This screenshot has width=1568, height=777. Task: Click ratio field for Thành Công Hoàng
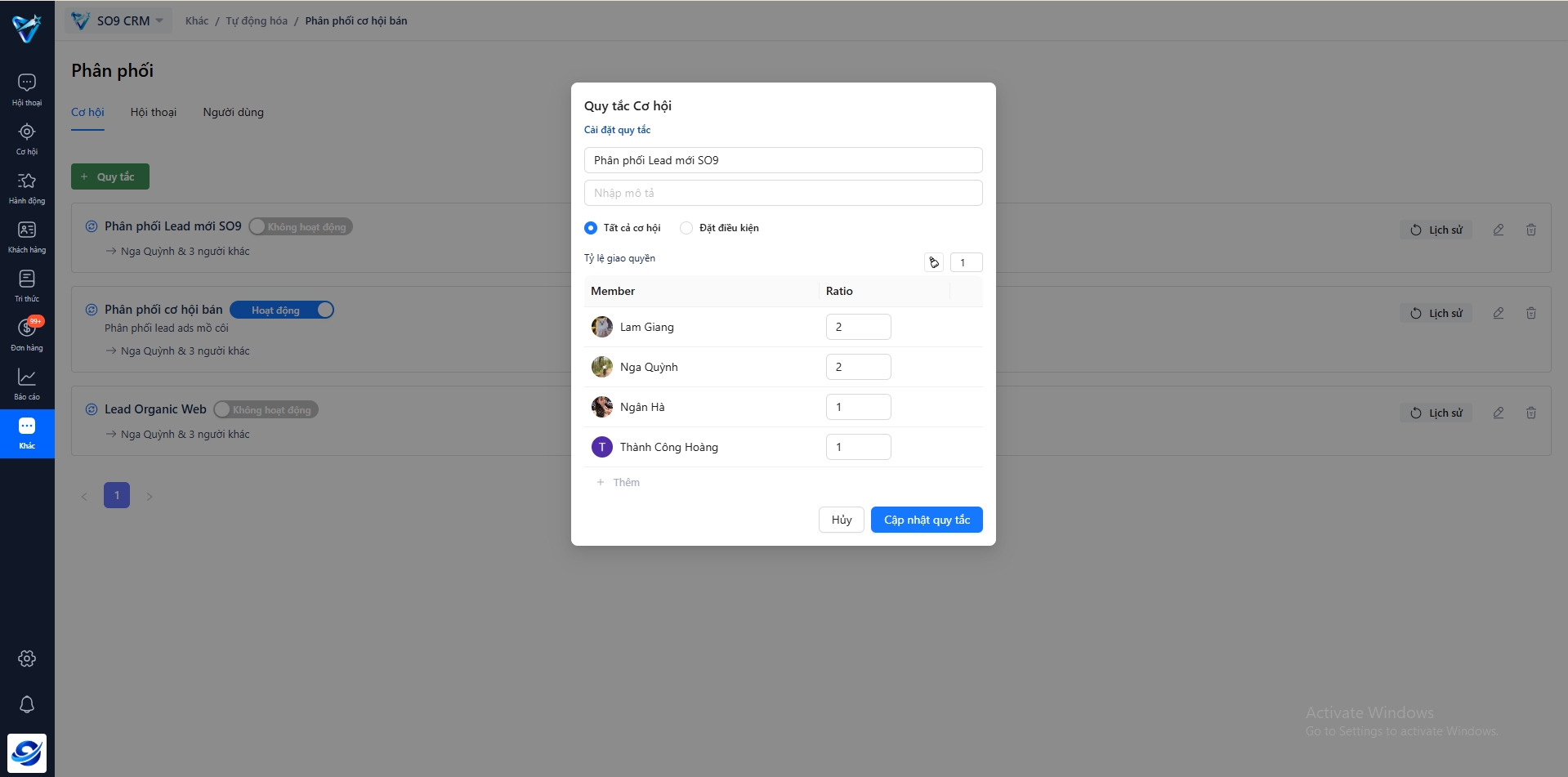(858, 447)
